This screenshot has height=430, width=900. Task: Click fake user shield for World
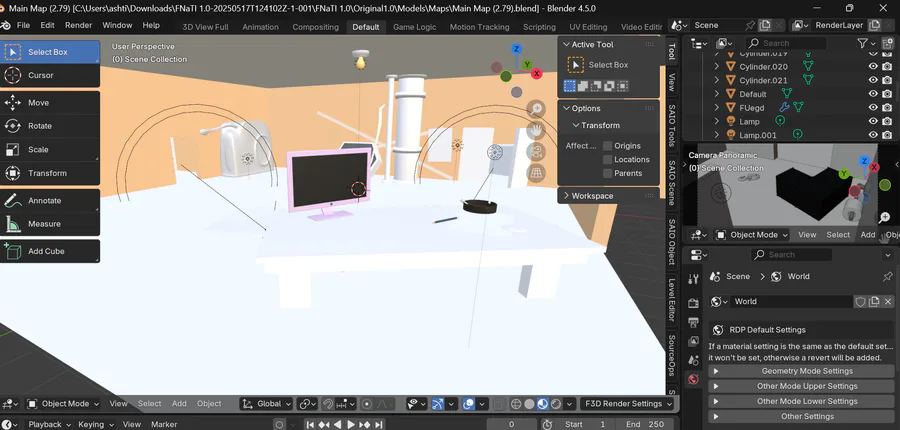pos(860,301)
